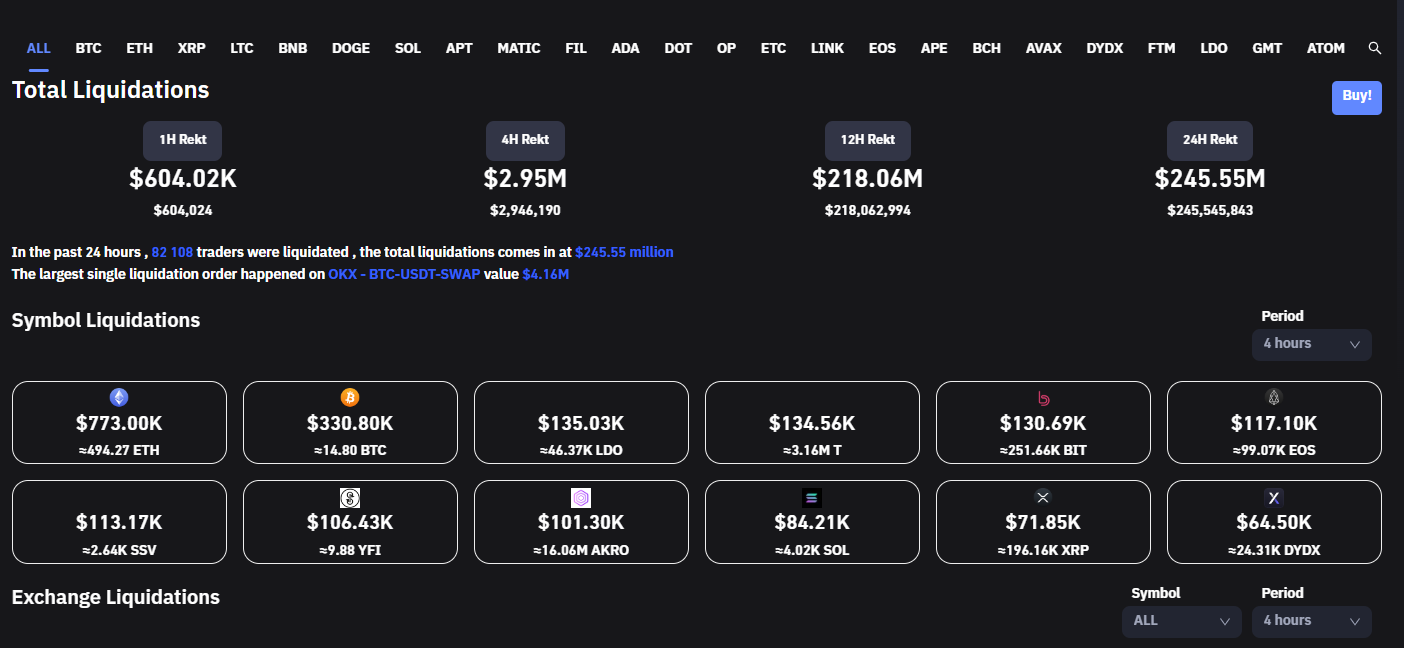Click the Buy! button
Screen dimensions: 1404x648
[1356, 97]
